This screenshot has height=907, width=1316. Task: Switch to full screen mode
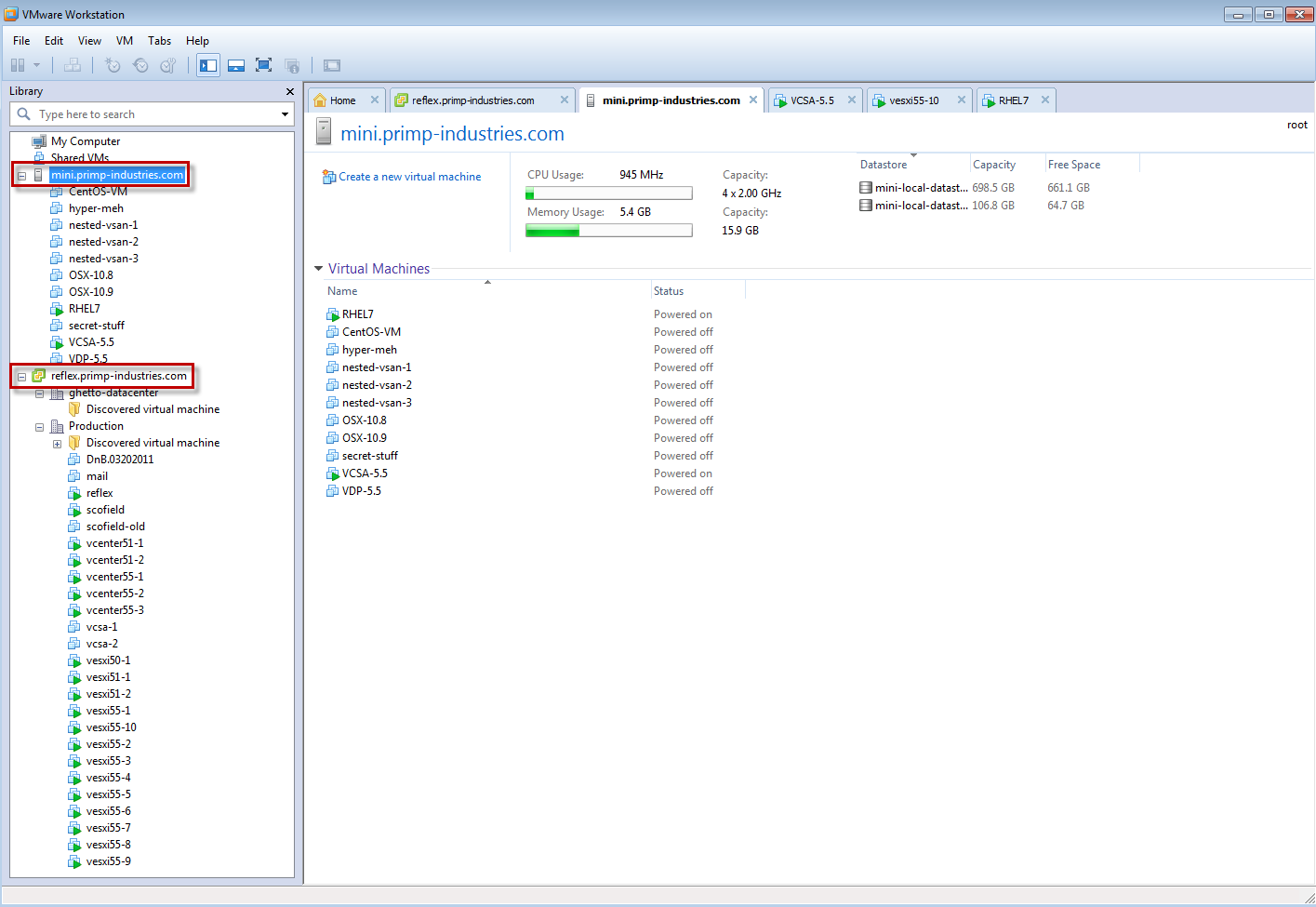coord(262,65)
